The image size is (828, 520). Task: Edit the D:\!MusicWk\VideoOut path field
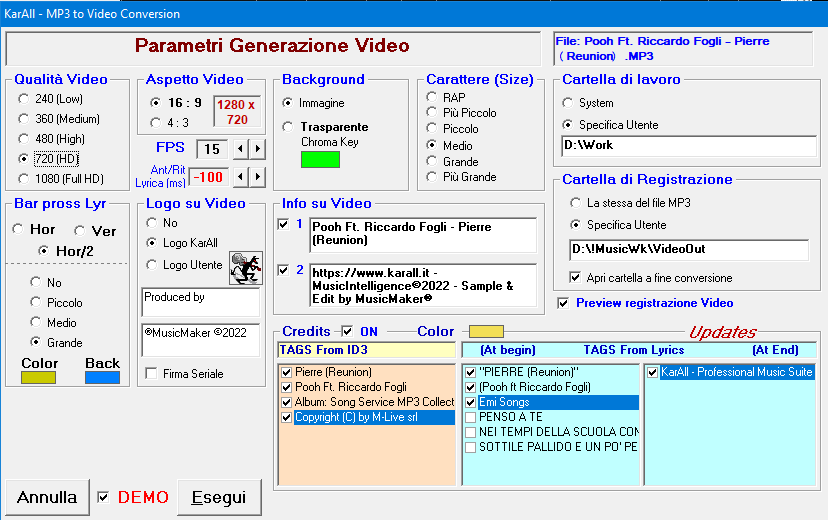click(689, 250)
